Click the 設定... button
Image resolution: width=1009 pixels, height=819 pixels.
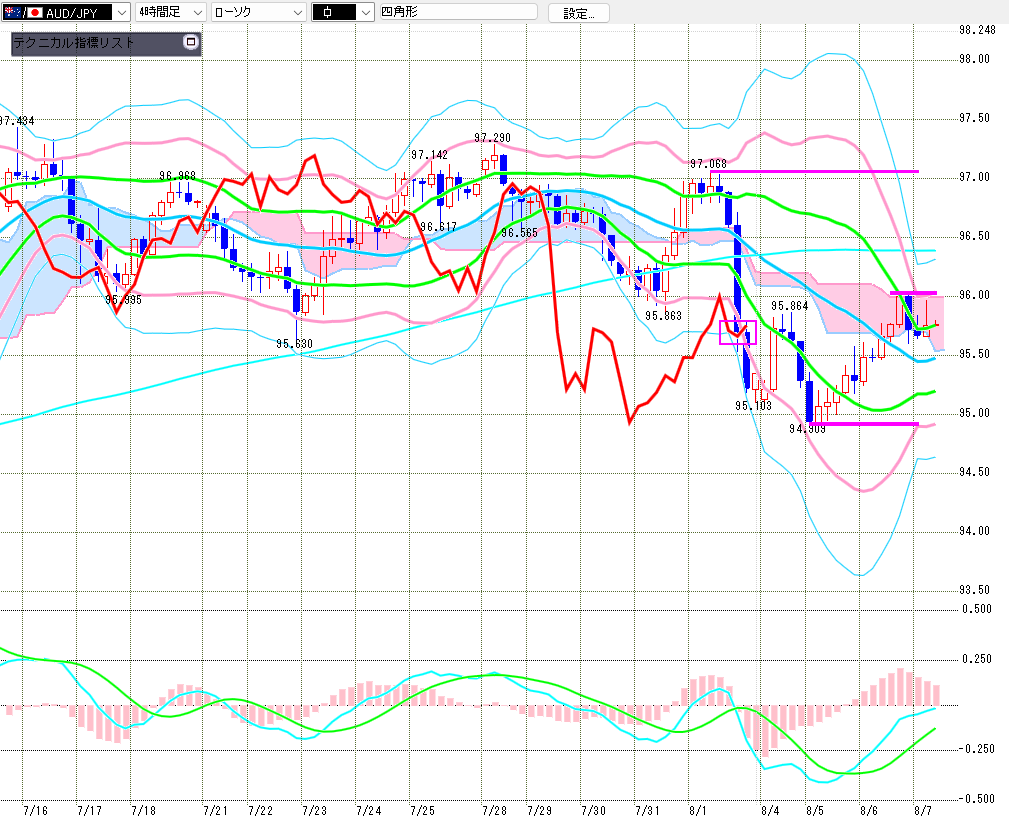coord(579,13)
